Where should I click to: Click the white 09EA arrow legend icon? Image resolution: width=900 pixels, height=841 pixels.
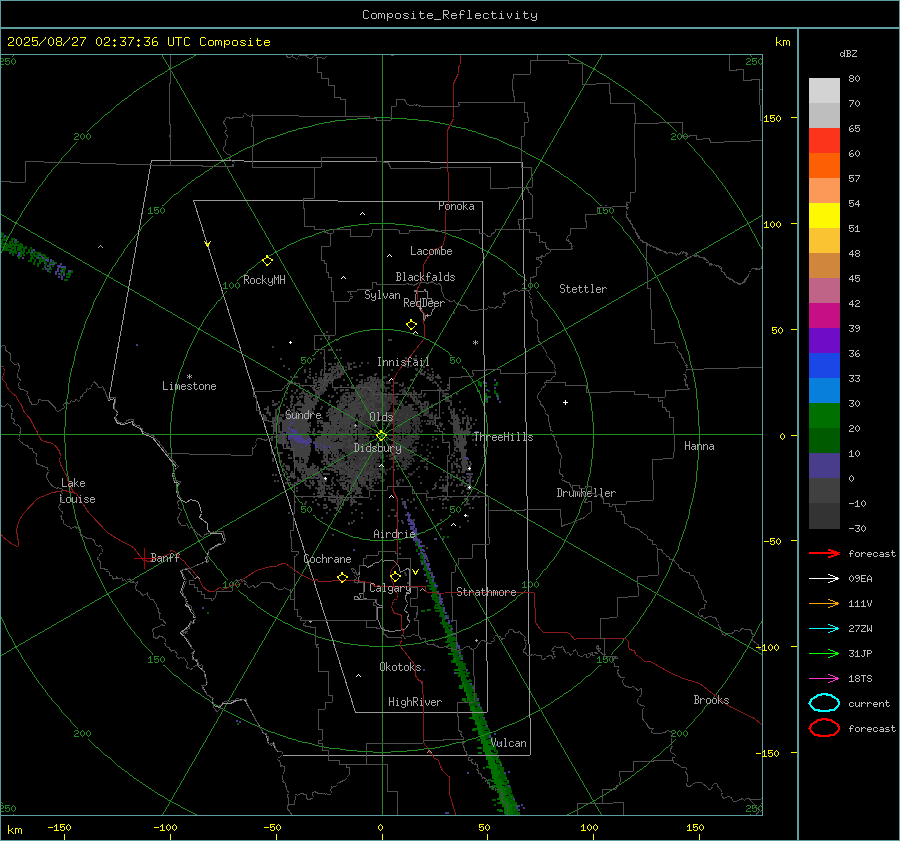(824, 578)
